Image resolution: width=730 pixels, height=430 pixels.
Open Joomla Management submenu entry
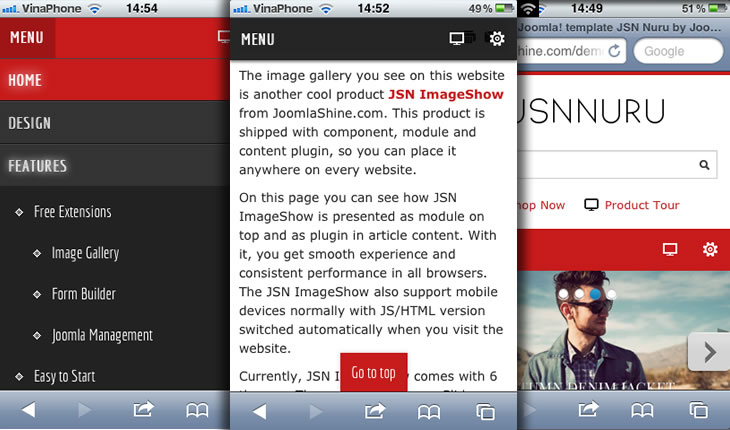102,336
